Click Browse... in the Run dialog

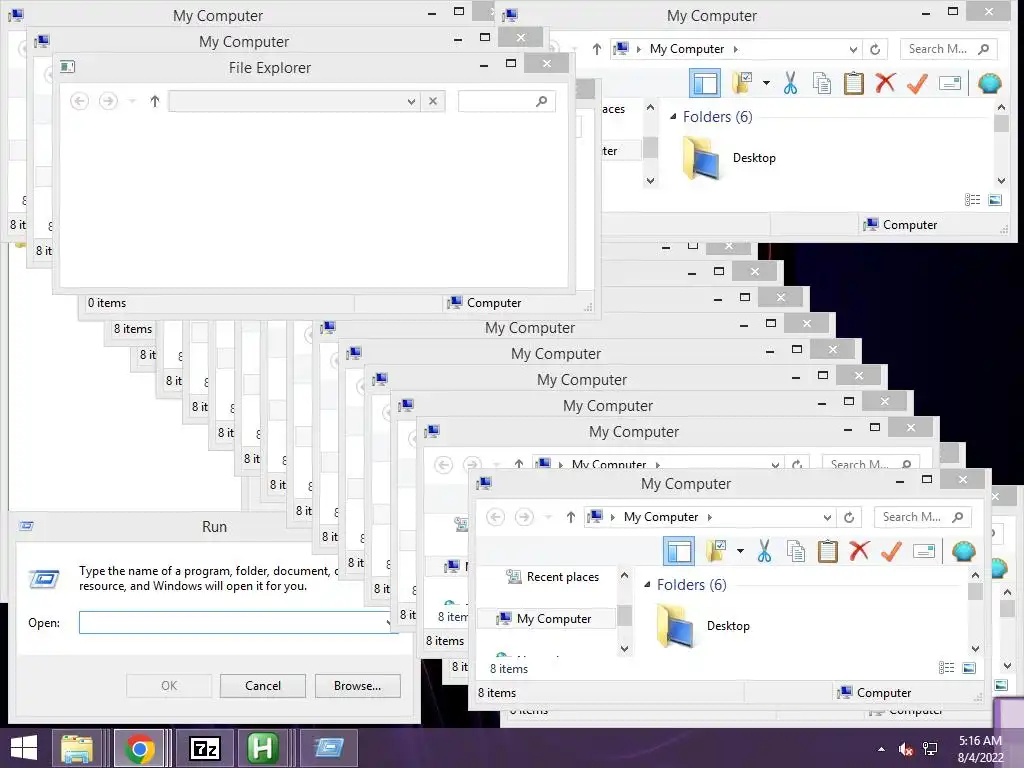pos(357,686)
